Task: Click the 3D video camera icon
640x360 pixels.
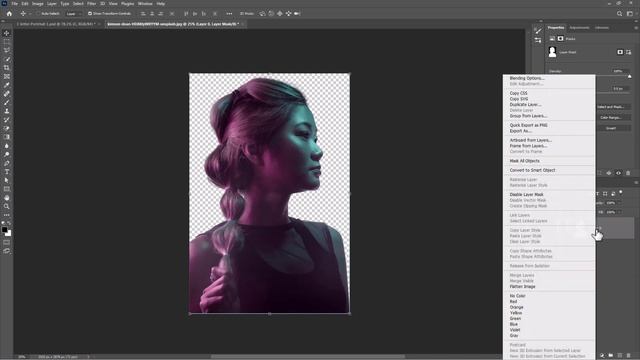Action: pos(297,13)
